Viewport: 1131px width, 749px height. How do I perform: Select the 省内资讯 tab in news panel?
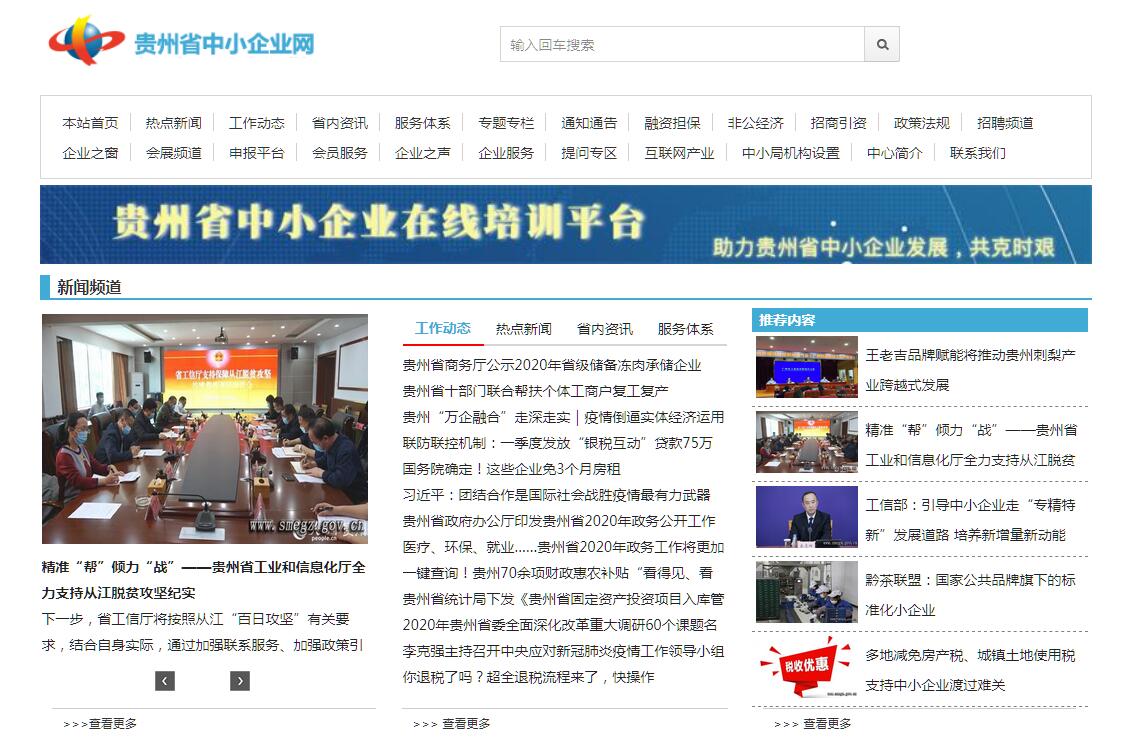(604, 329)
